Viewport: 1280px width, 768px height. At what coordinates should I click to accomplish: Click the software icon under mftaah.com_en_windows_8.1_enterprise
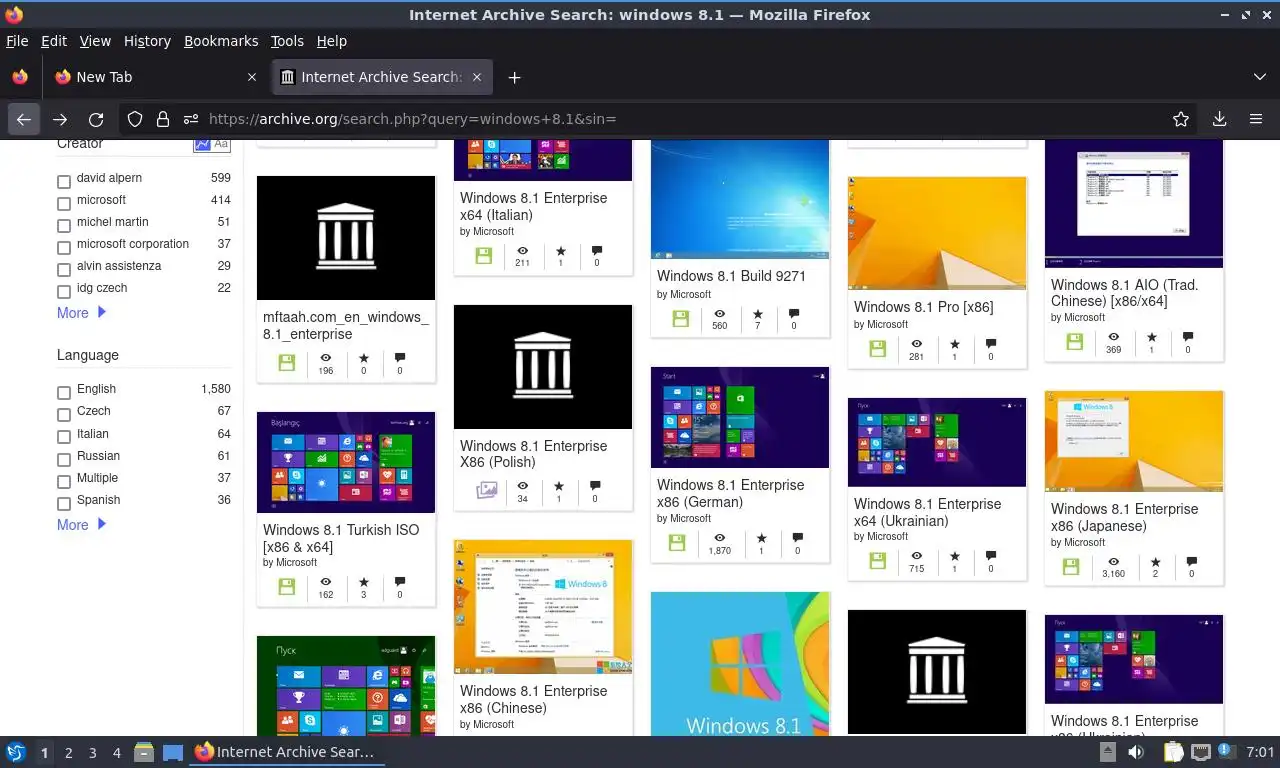click(x=286, y=362)
